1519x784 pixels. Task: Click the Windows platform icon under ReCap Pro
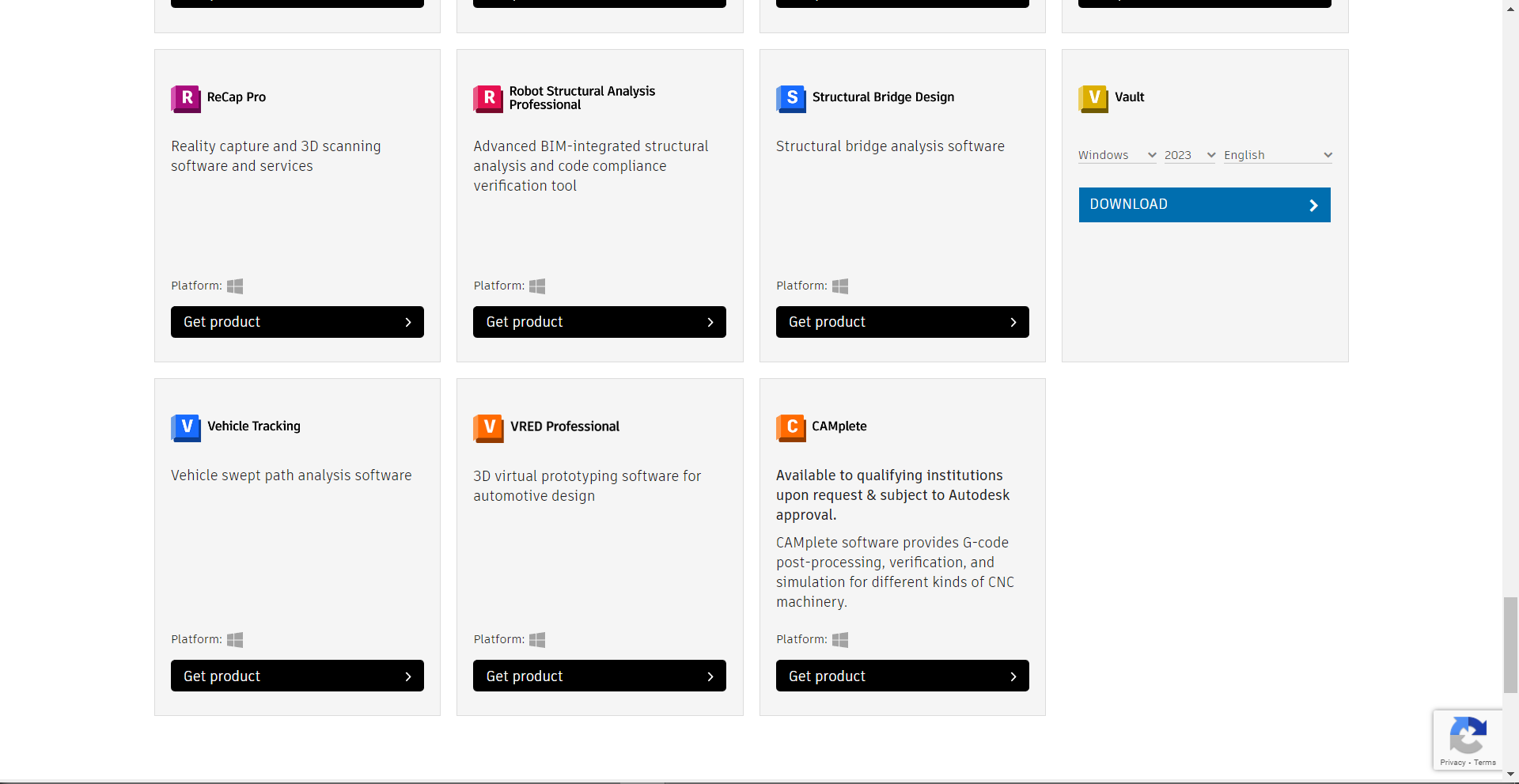click(234, 286)
